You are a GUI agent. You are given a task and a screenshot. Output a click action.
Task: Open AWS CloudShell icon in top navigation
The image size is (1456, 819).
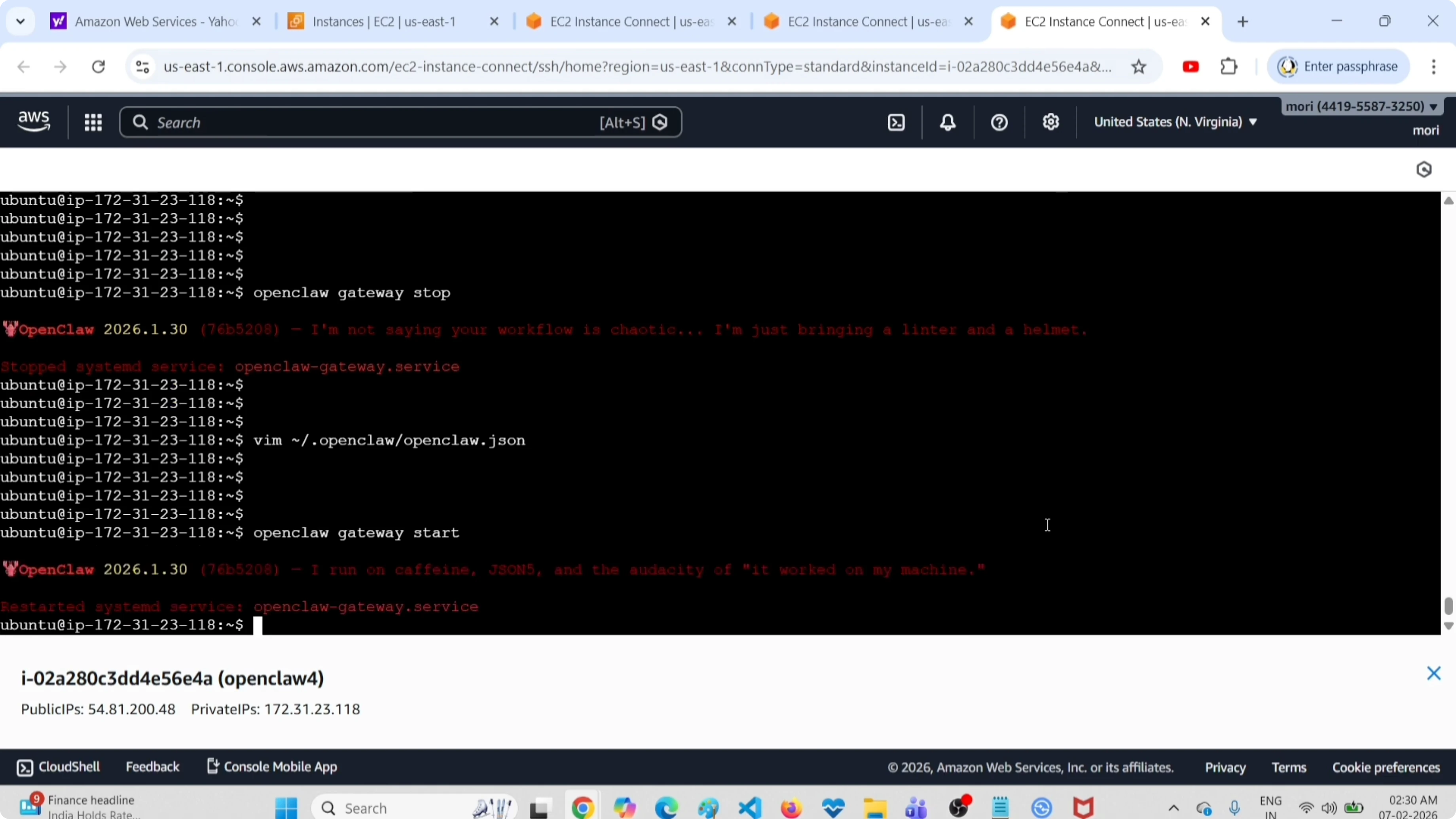pos(897,122)
